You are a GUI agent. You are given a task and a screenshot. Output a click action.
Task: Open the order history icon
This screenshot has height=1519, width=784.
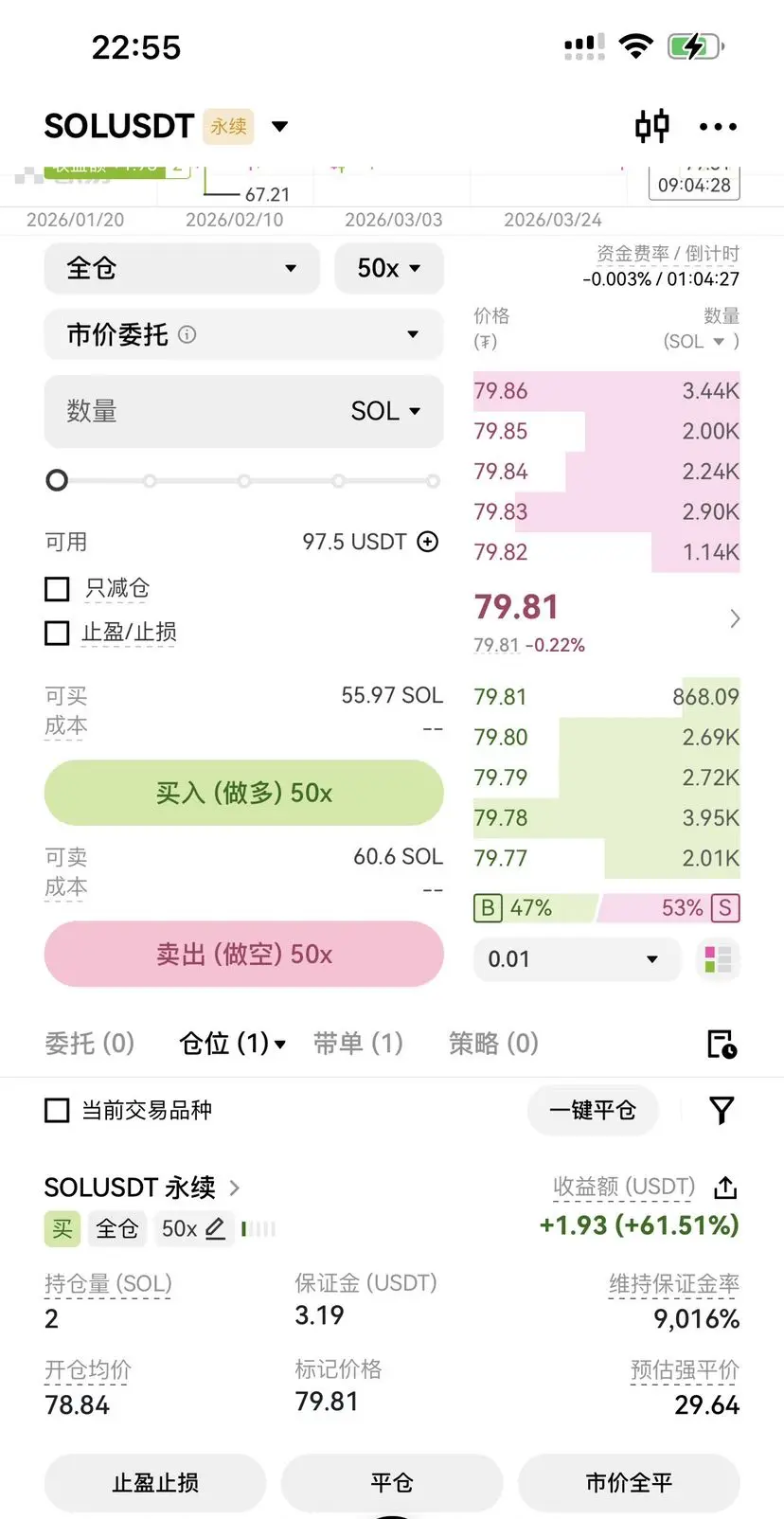(722, 1044)
